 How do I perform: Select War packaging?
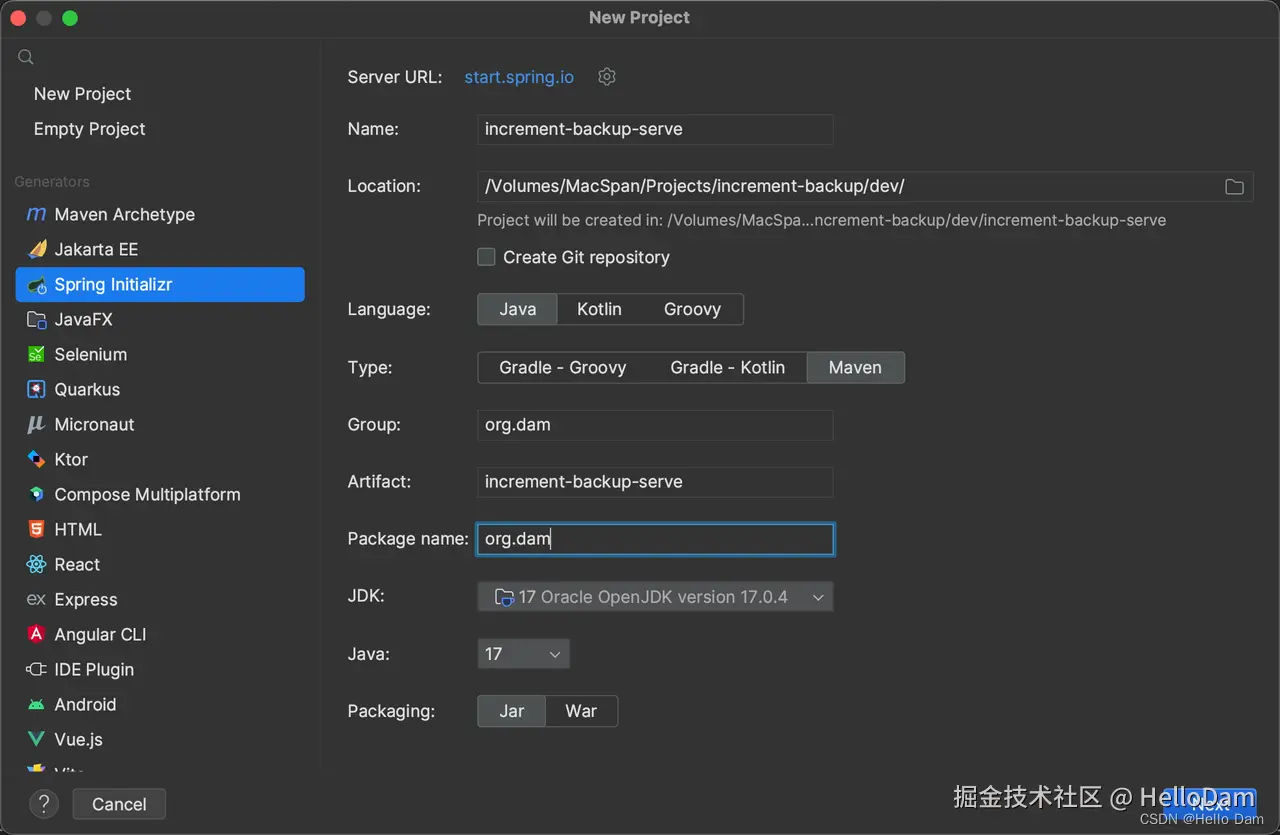pos(581,711)
